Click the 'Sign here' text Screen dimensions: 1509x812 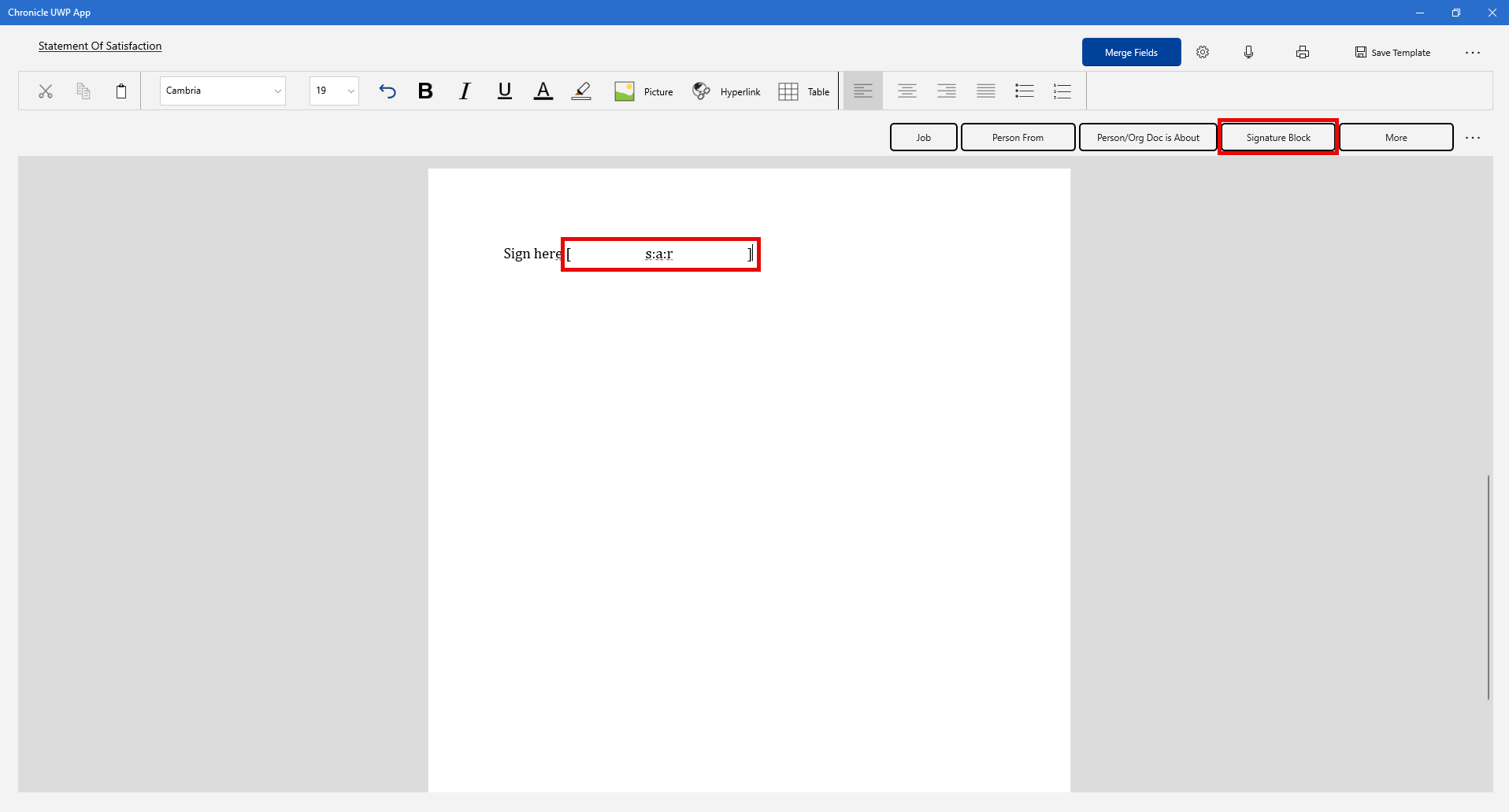(x=532, y=254)
